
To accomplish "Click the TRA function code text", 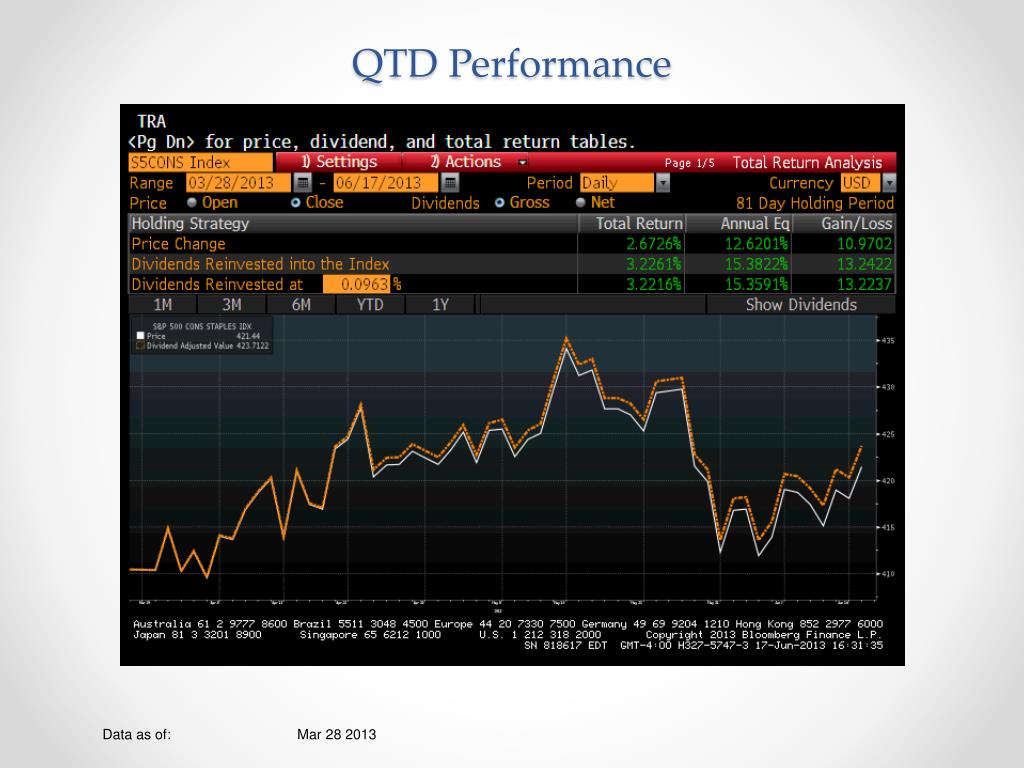I will (x=152, y=121).
